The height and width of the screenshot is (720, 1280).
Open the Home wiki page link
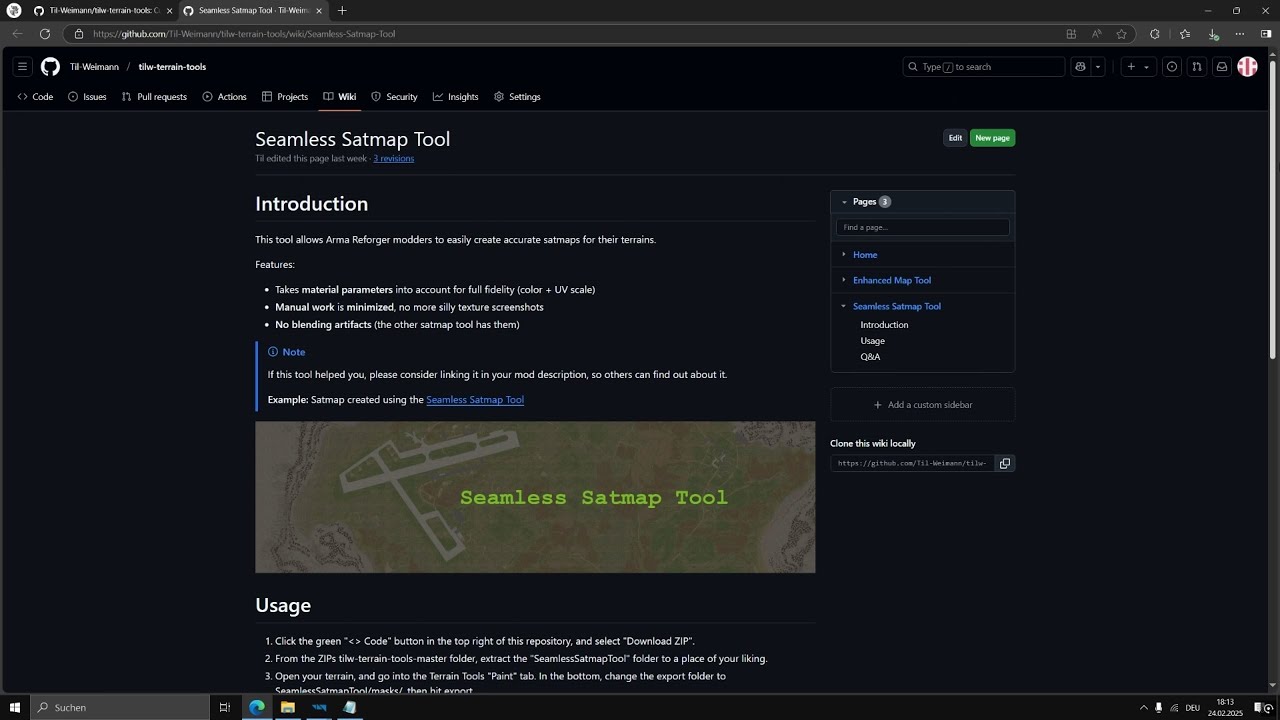(865, 255)
